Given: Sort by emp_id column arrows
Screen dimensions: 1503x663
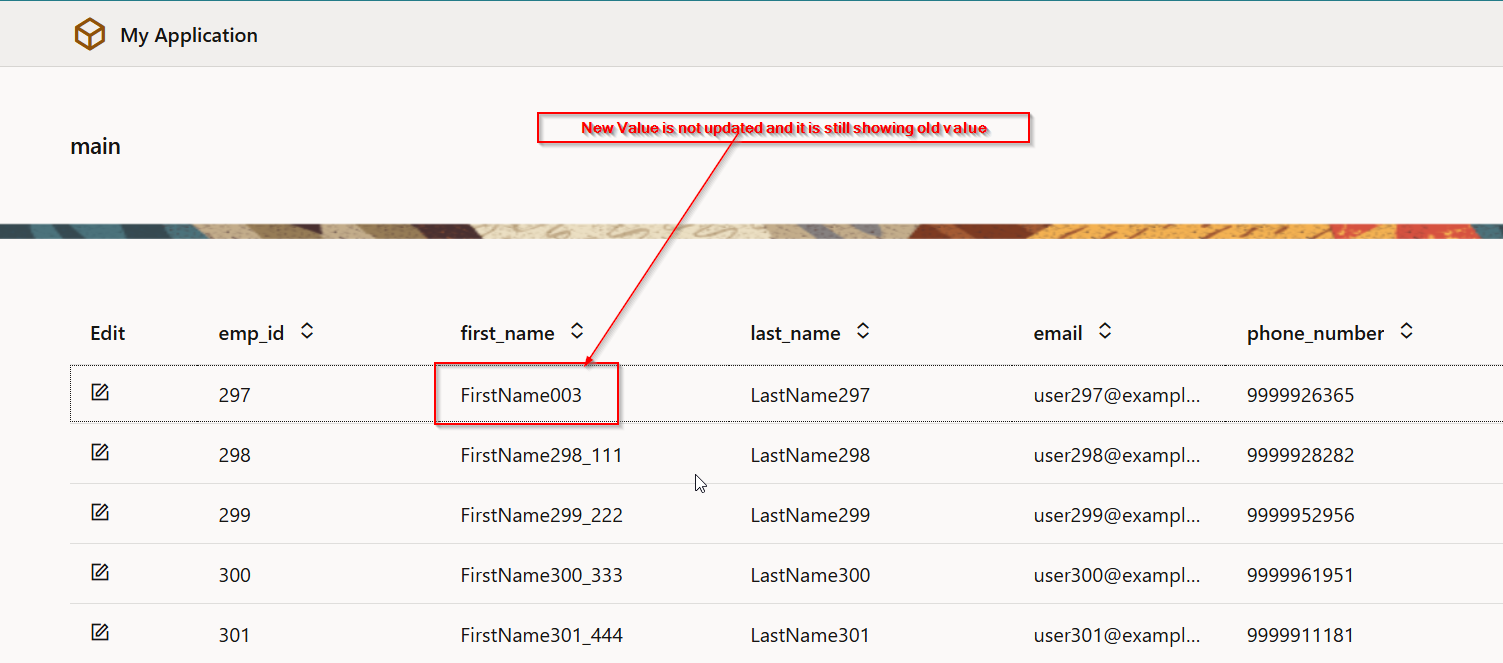Looking at the screenshot, I should coord(307,331).
